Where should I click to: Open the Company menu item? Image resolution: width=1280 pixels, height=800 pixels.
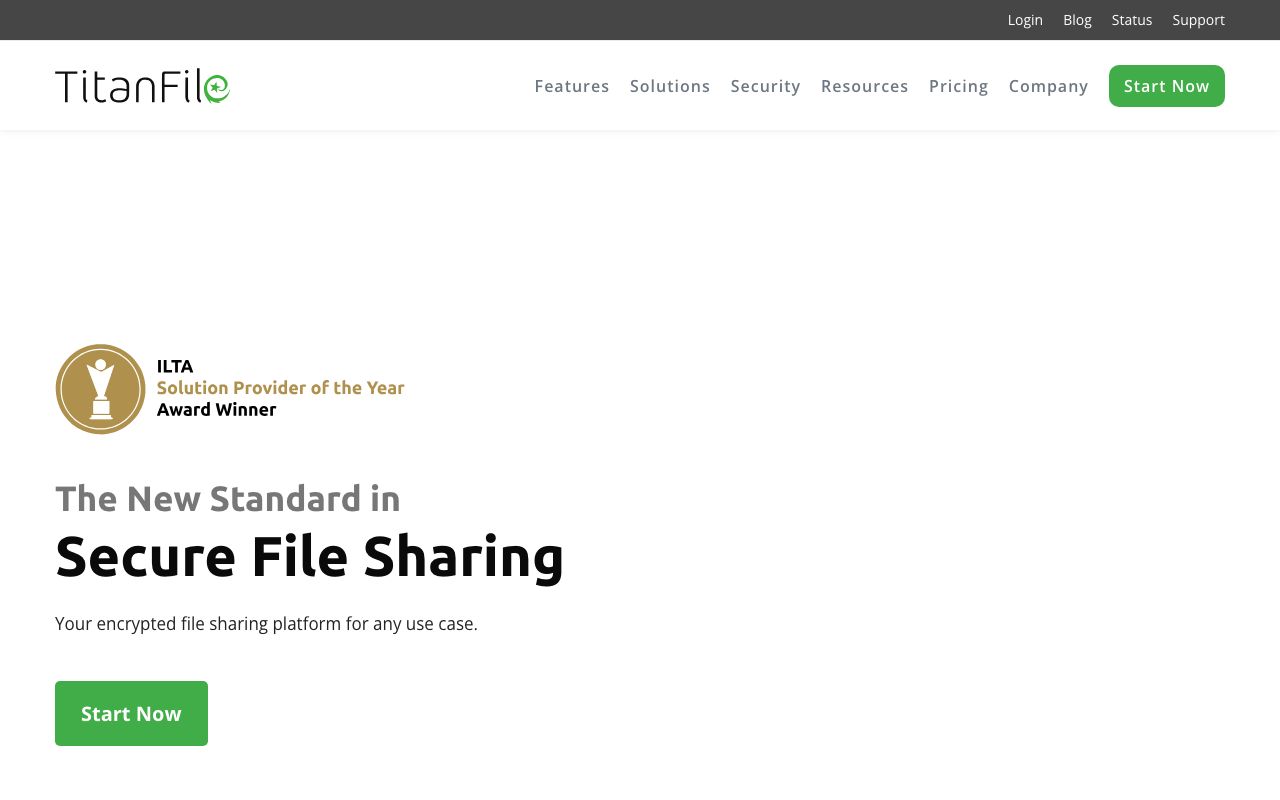1048,86
